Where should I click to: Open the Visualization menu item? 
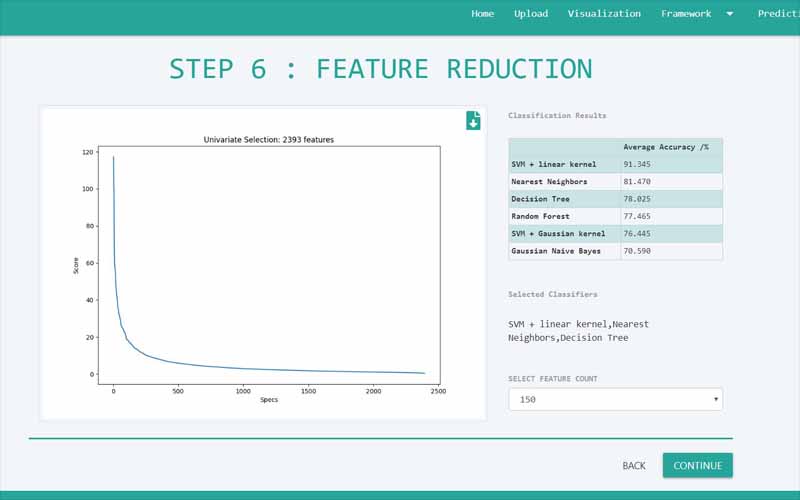[604, 14]
